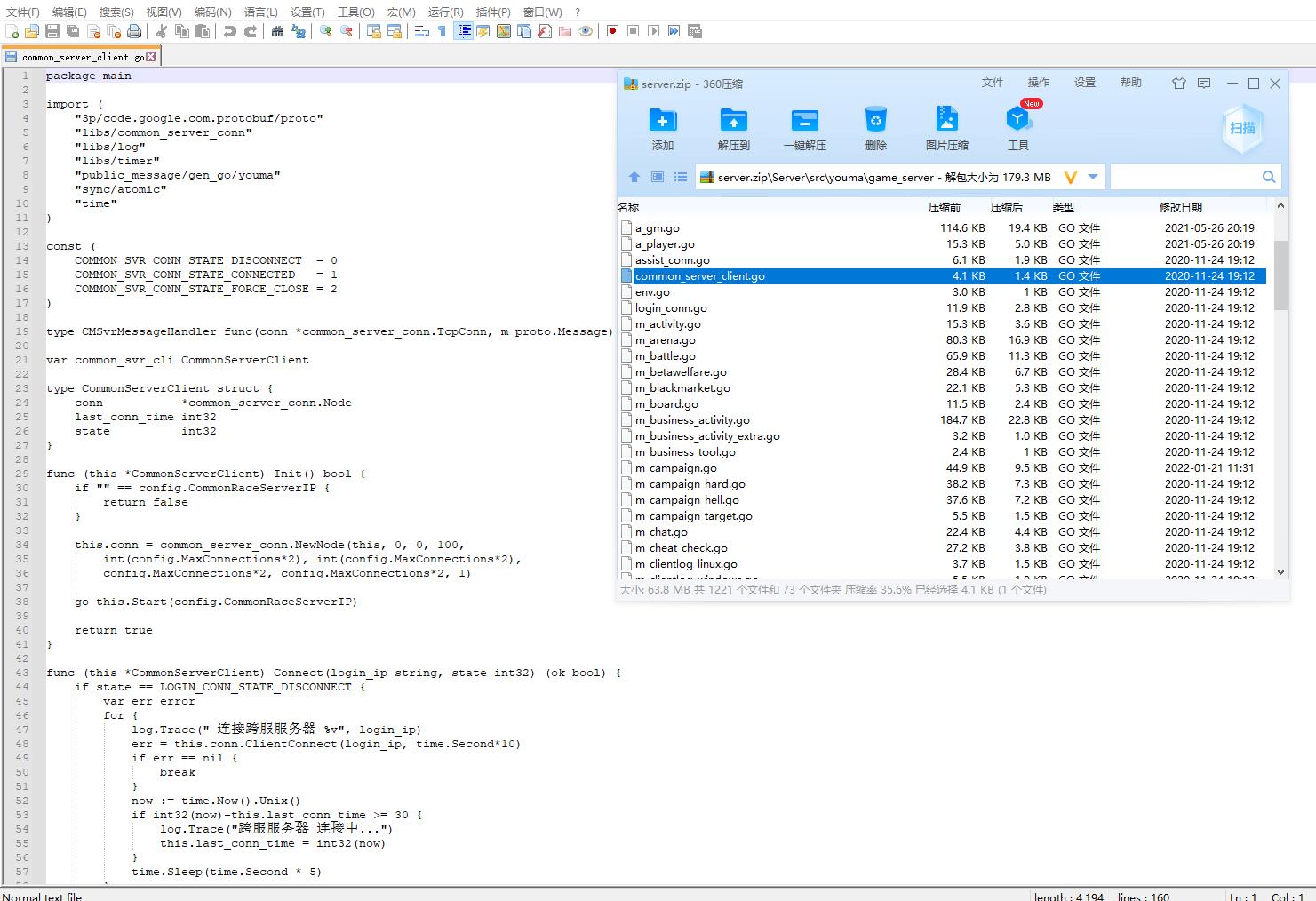This screenshot has height=901, width=1316.
Task: Click the Print icon in the toolbar
Action: [x=133, y=31]
